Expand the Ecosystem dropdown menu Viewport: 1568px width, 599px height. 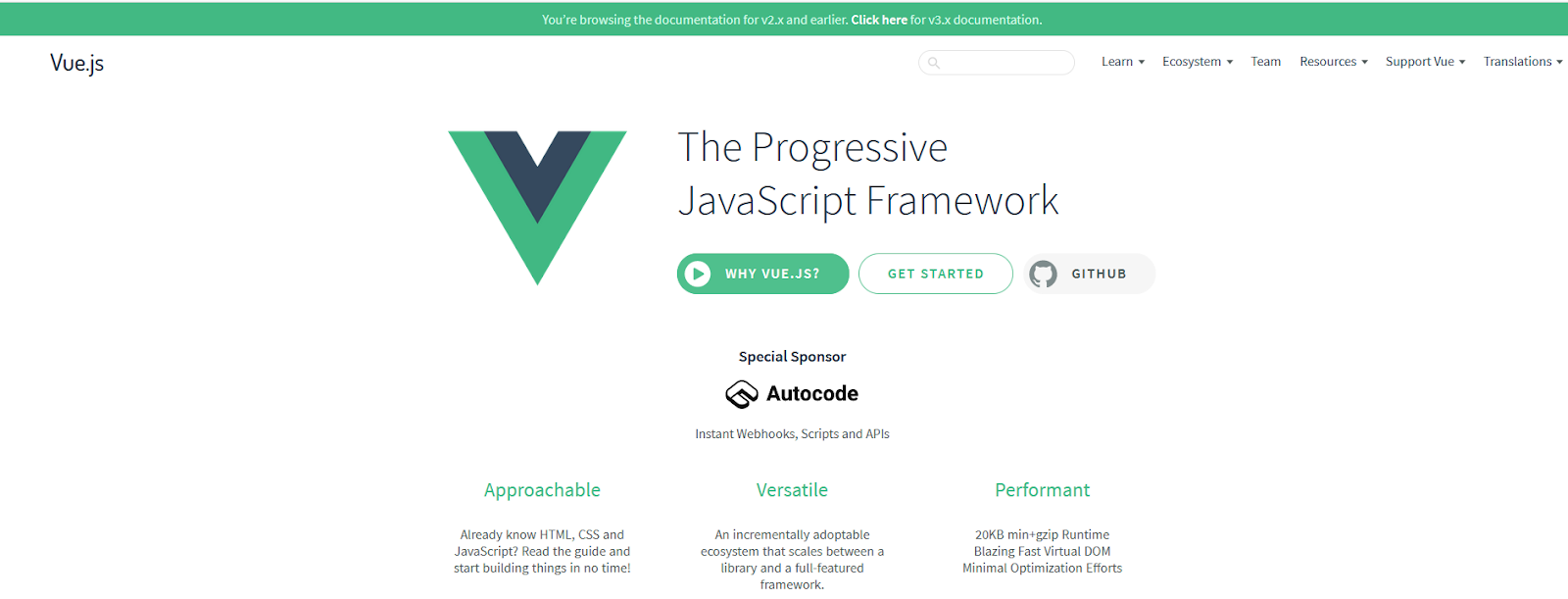pos(1198,62)
